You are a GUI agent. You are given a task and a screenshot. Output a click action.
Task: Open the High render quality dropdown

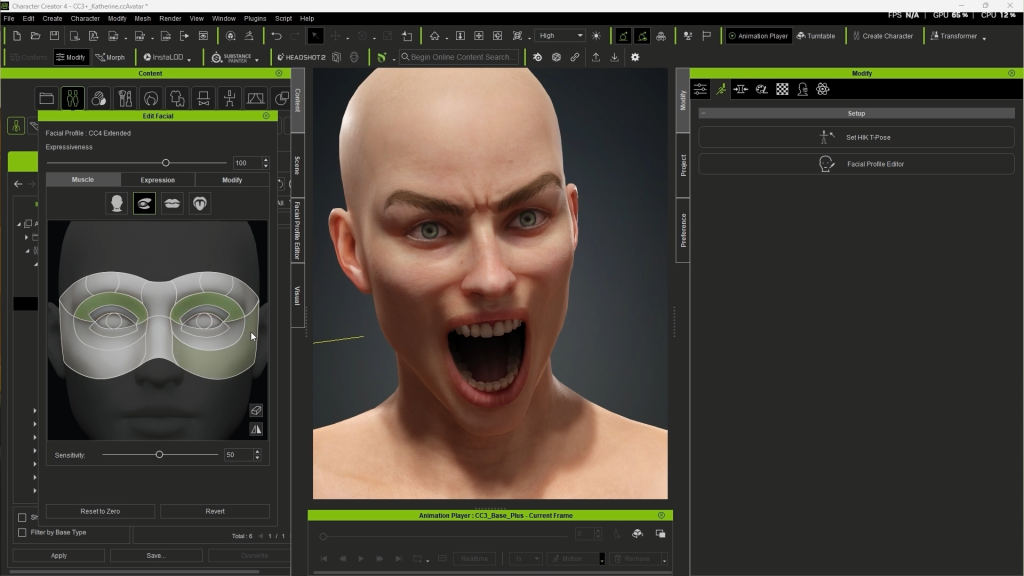(560, 36)
